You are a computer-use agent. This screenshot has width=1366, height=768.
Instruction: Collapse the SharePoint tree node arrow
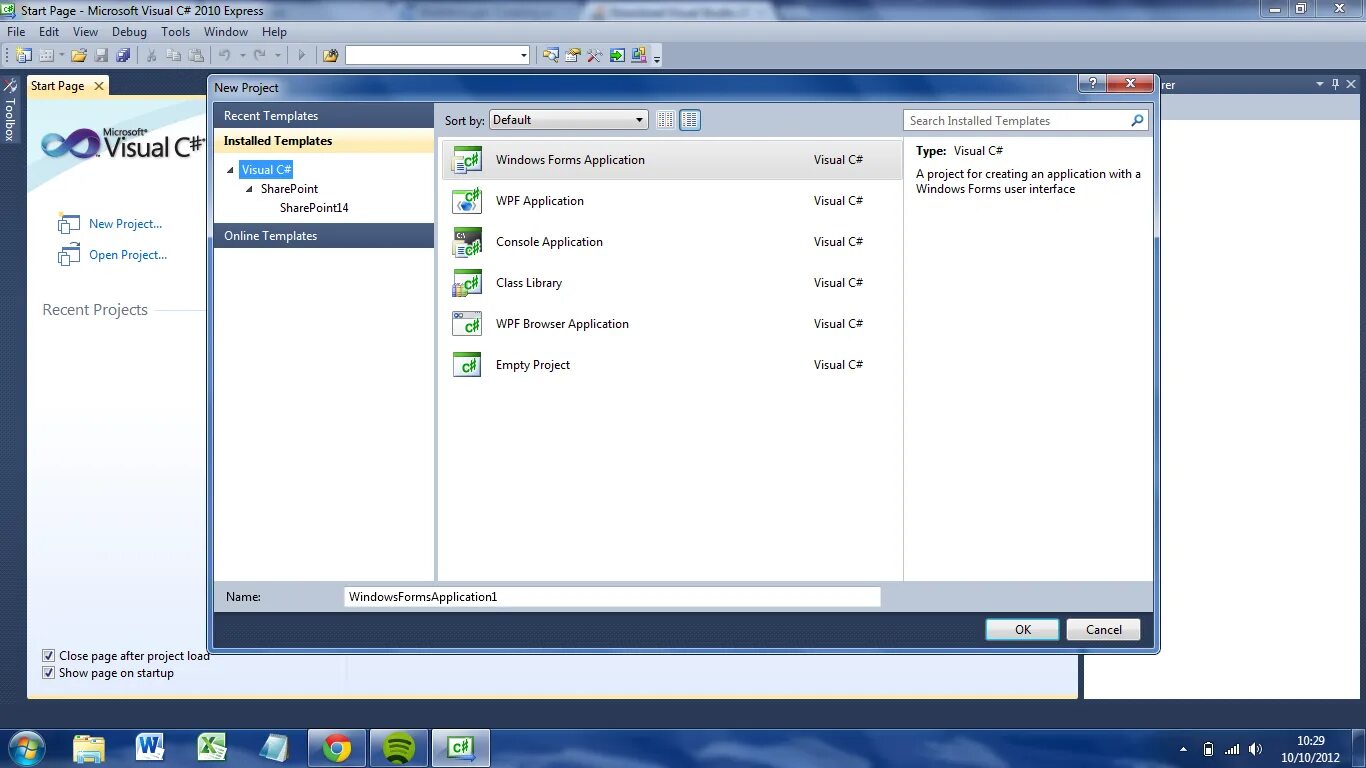click(x=250, y=189)
